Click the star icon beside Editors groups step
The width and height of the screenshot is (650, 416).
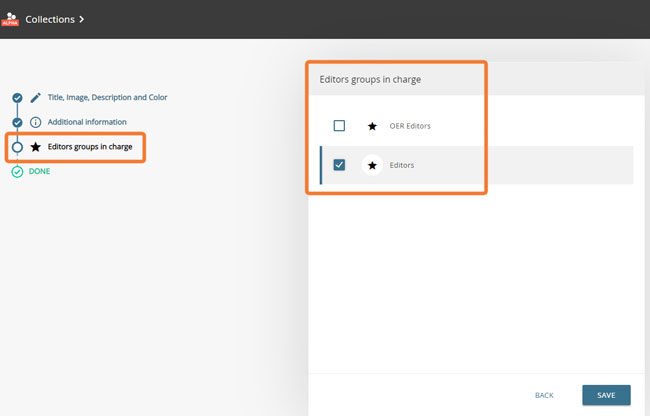click(x=36, y=147)
